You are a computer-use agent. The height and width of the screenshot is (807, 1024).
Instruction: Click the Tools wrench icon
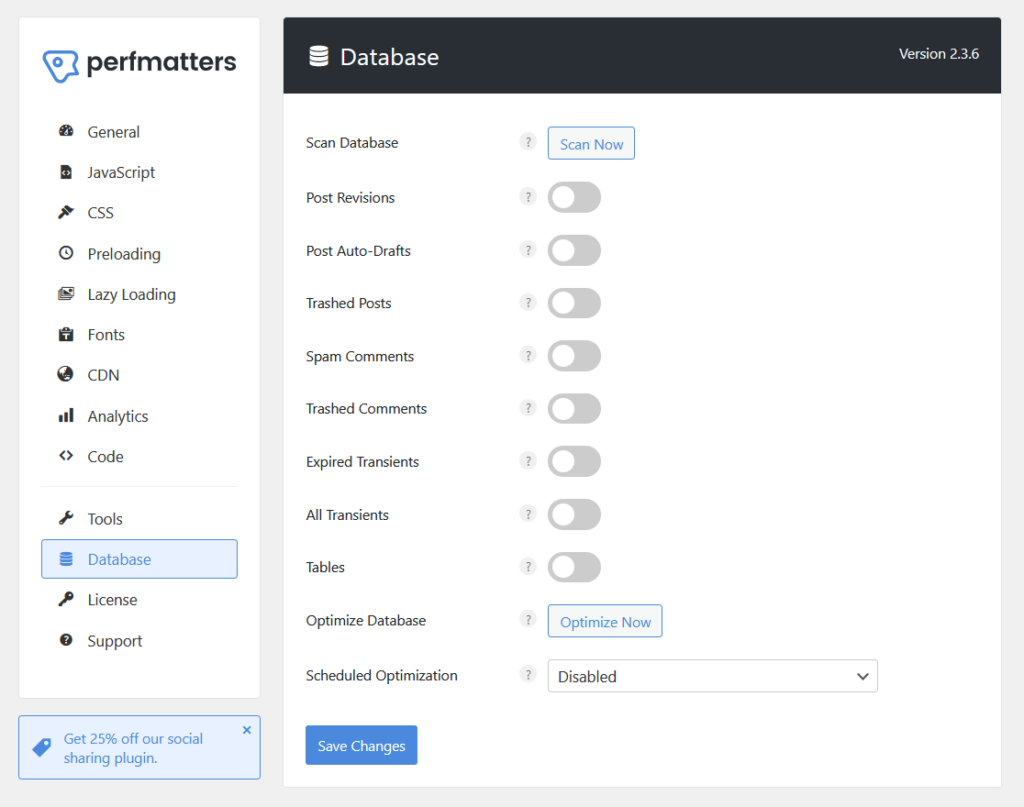[66, 518]
